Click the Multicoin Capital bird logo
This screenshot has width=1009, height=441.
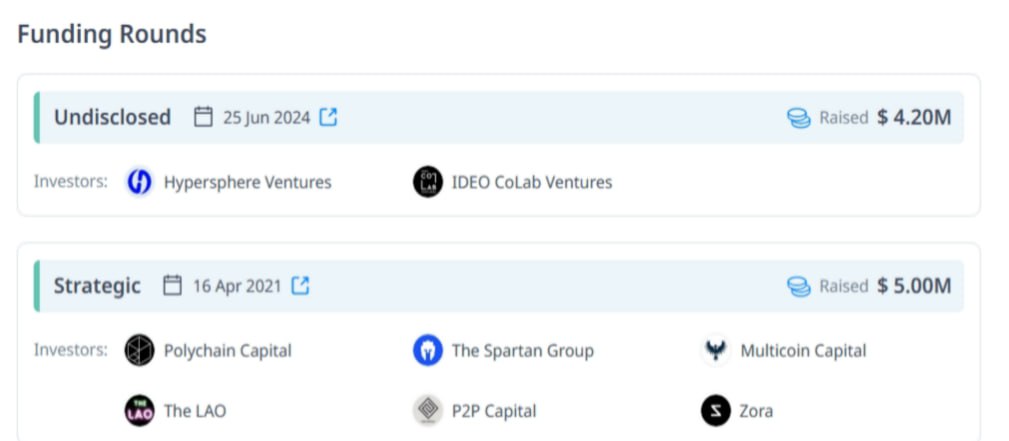pos(716,350)
